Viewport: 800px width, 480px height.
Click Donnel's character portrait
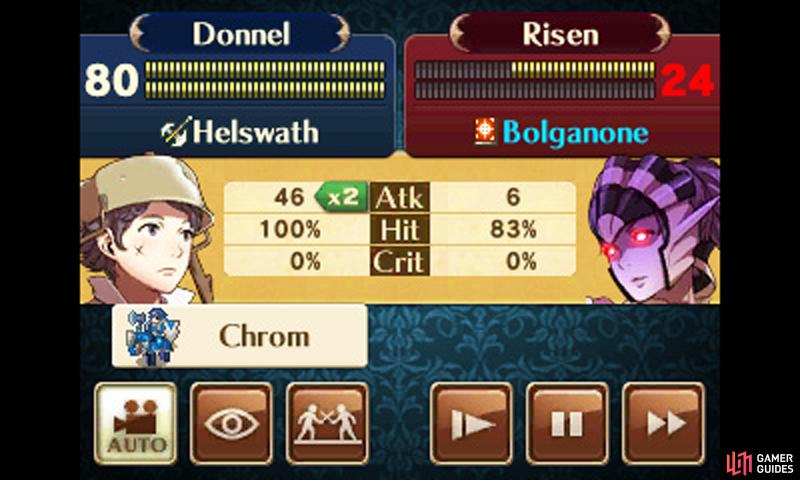146,230
